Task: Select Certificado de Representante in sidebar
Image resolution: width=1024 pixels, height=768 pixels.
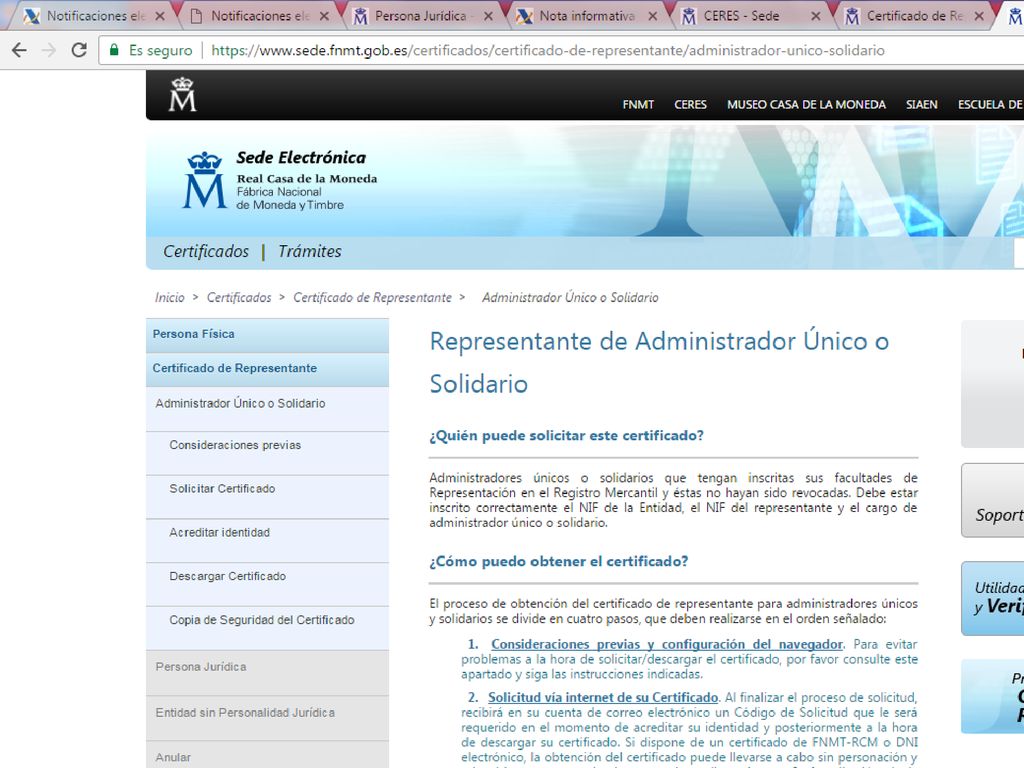Action: [x=267, y=369]
